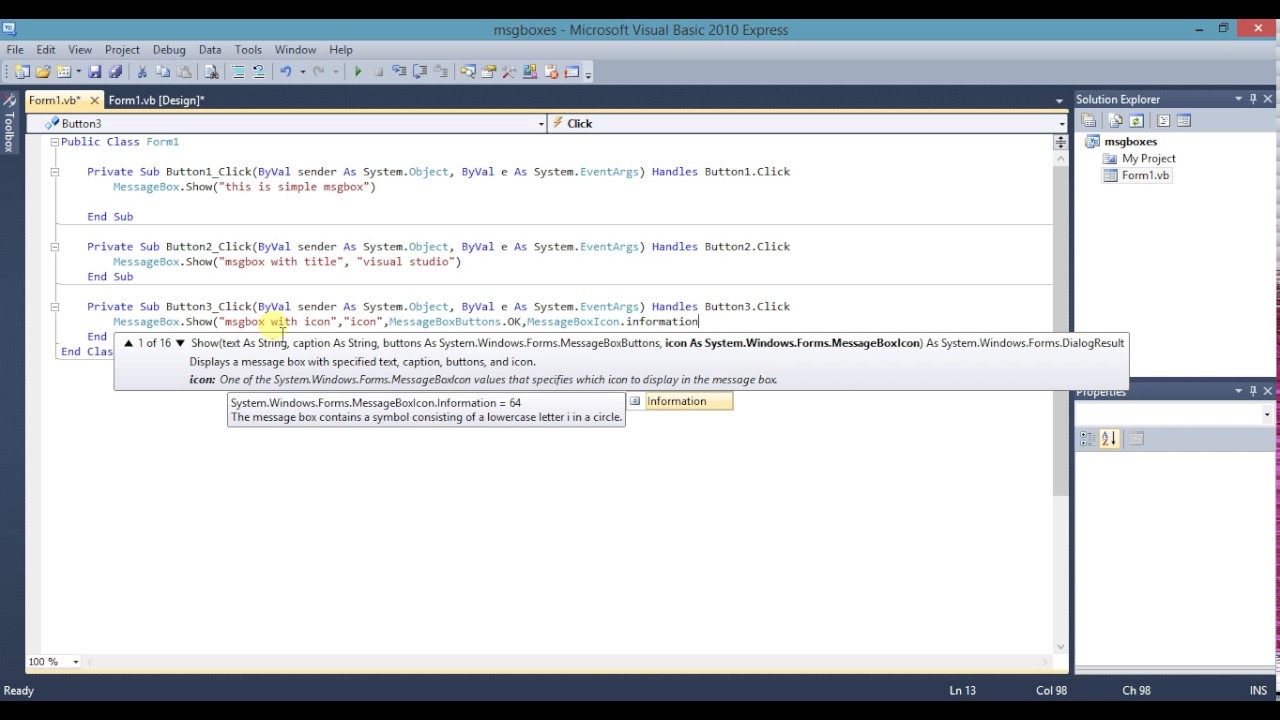The height and width of the screenshot is (720, 1280).
Task: Click Show All Files in Solution Explorer
Action: 1115,121
